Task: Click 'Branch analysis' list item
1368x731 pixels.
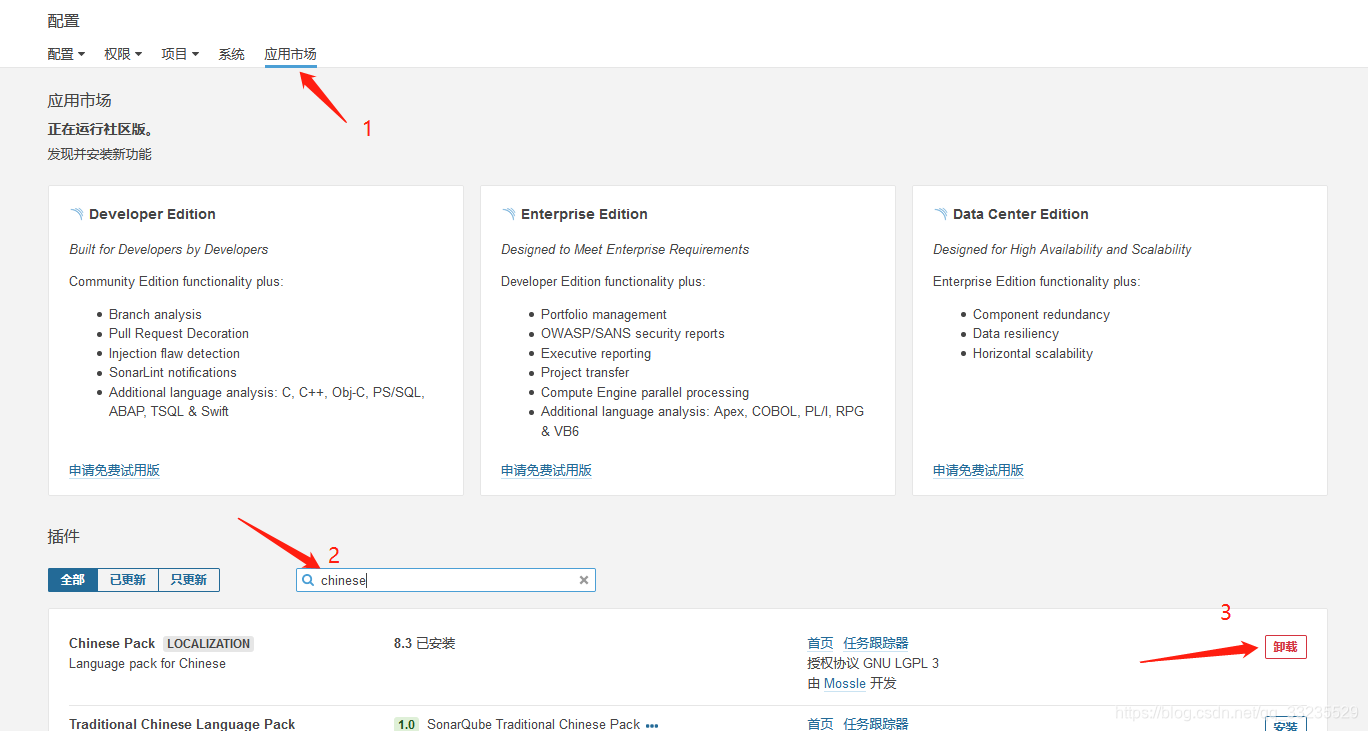Action: pos(155,314)
